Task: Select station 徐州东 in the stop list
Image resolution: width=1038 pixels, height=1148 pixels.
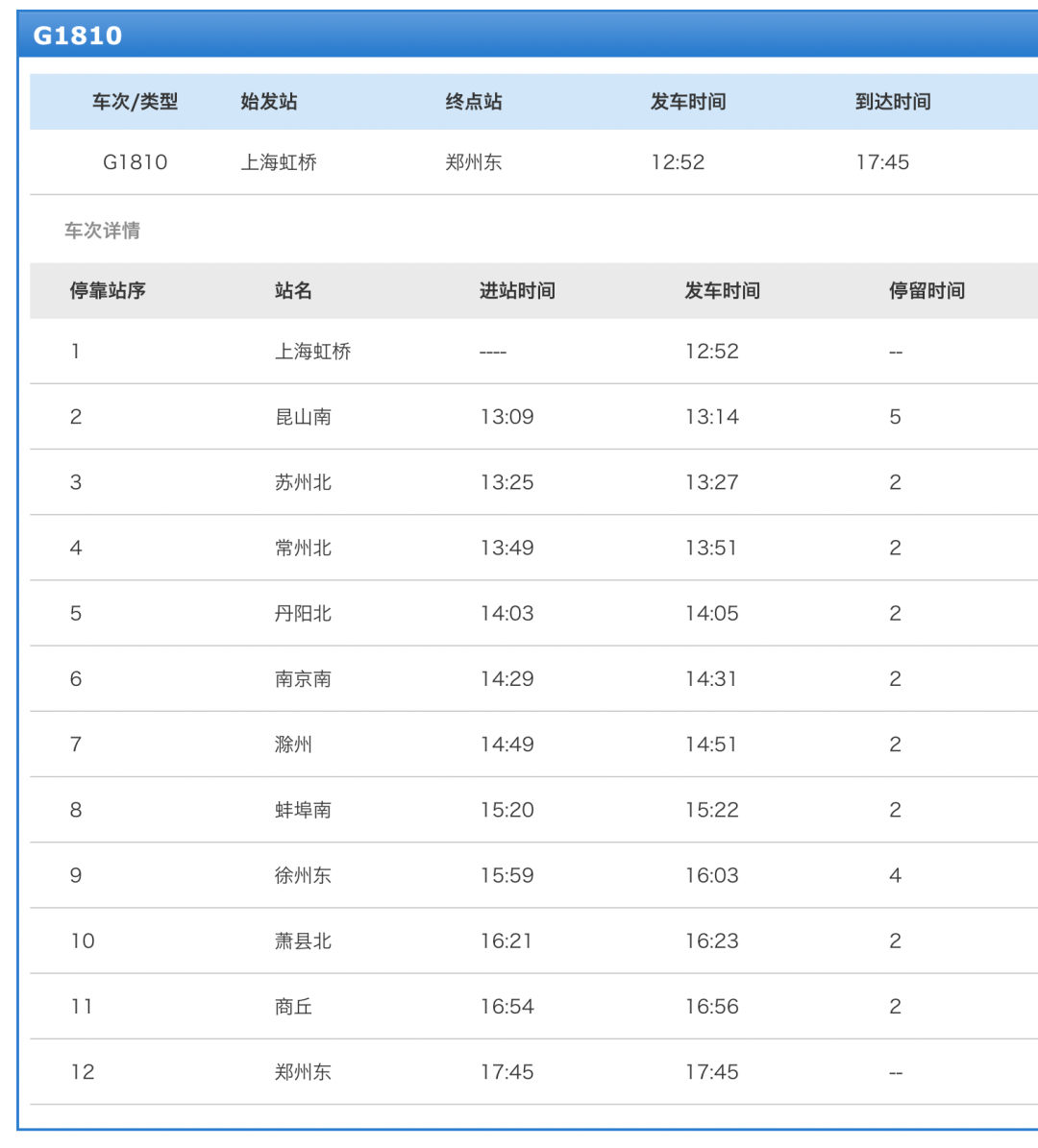Action: point(304,875)
